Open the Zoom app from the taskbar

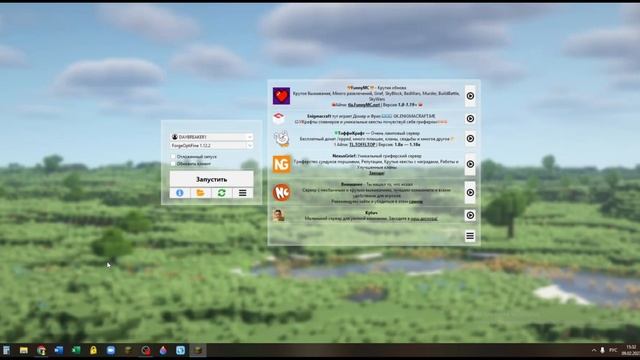(111, 350)
